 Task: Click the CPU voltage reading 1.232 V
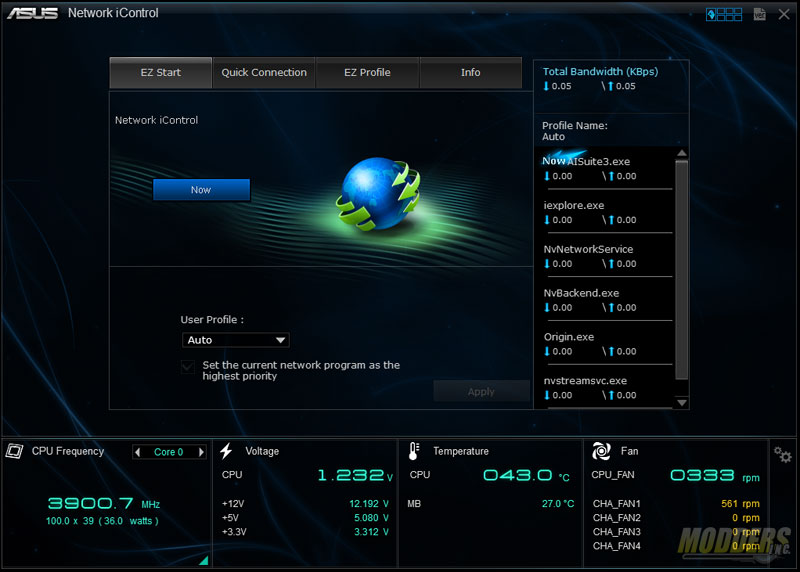[x=355, y=476]
